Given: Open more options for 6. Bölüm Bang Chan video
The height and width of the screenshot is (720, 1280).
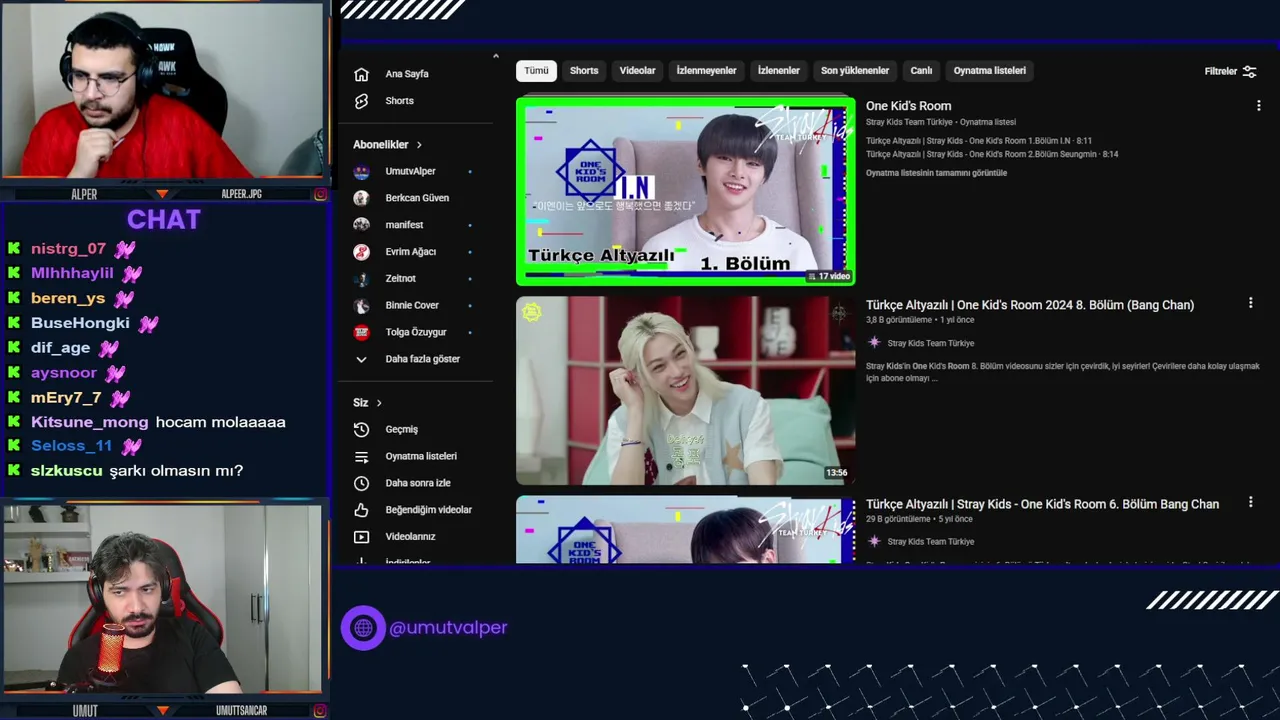Looking at the screenshot, I should (x=1250, y=502).
